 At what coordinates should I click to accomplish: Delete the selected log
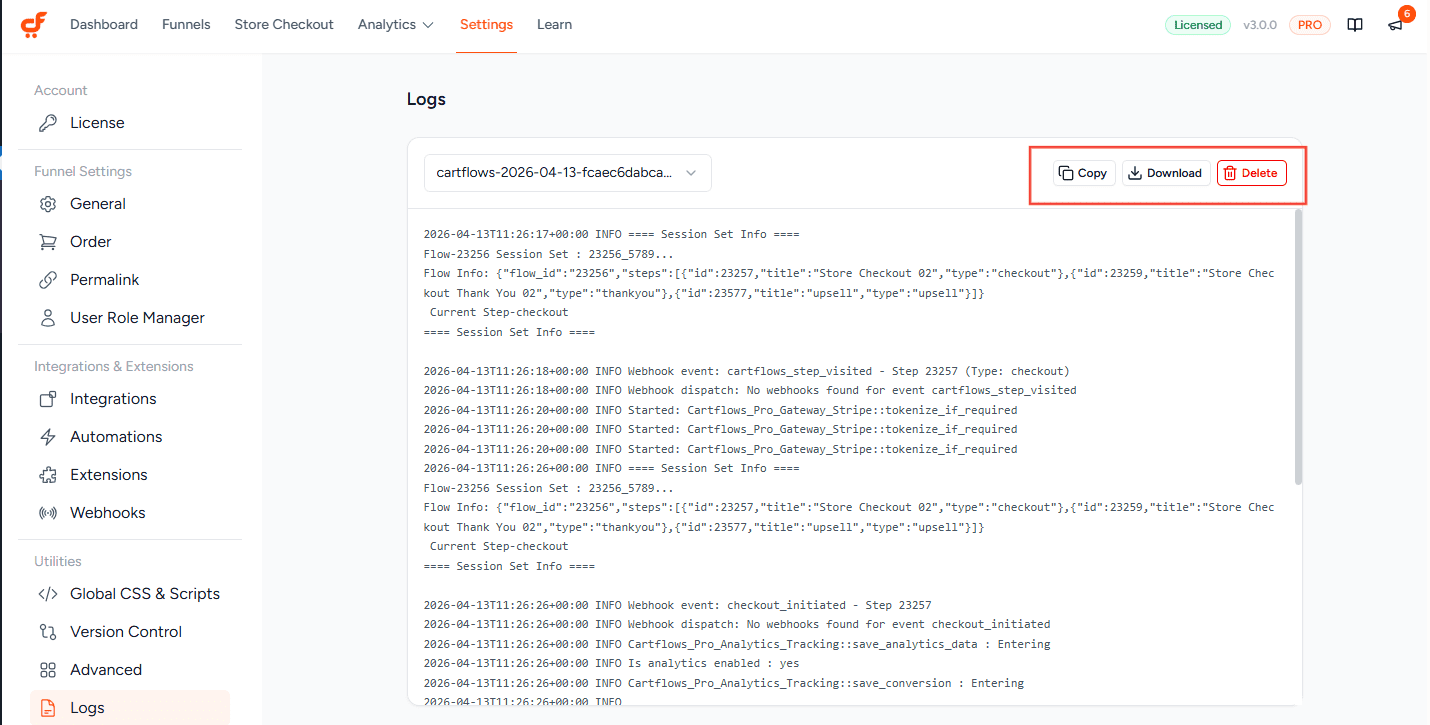(x=1251, y=173)
